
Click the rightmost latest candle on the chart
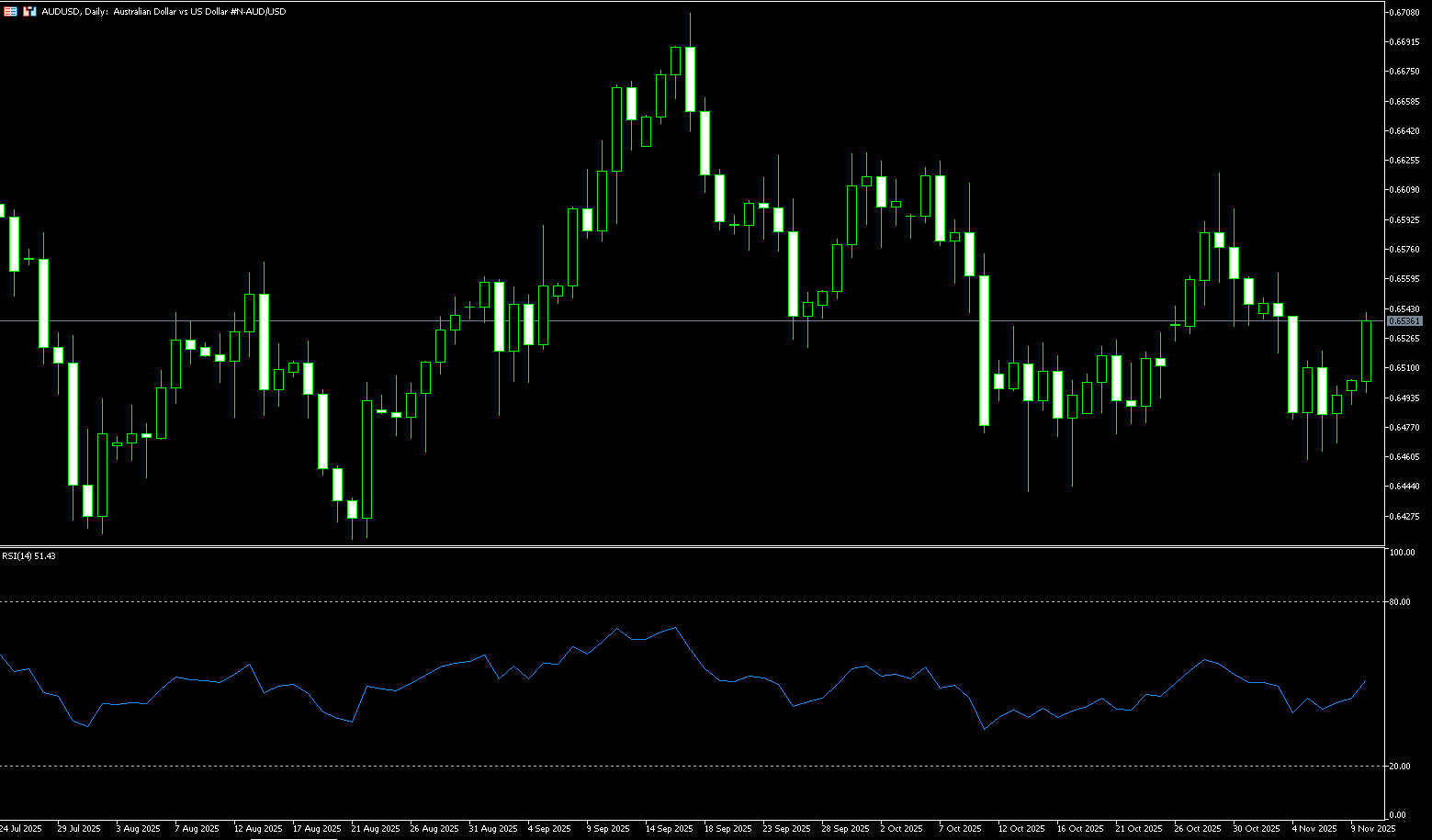click(x=1366, y=351)
